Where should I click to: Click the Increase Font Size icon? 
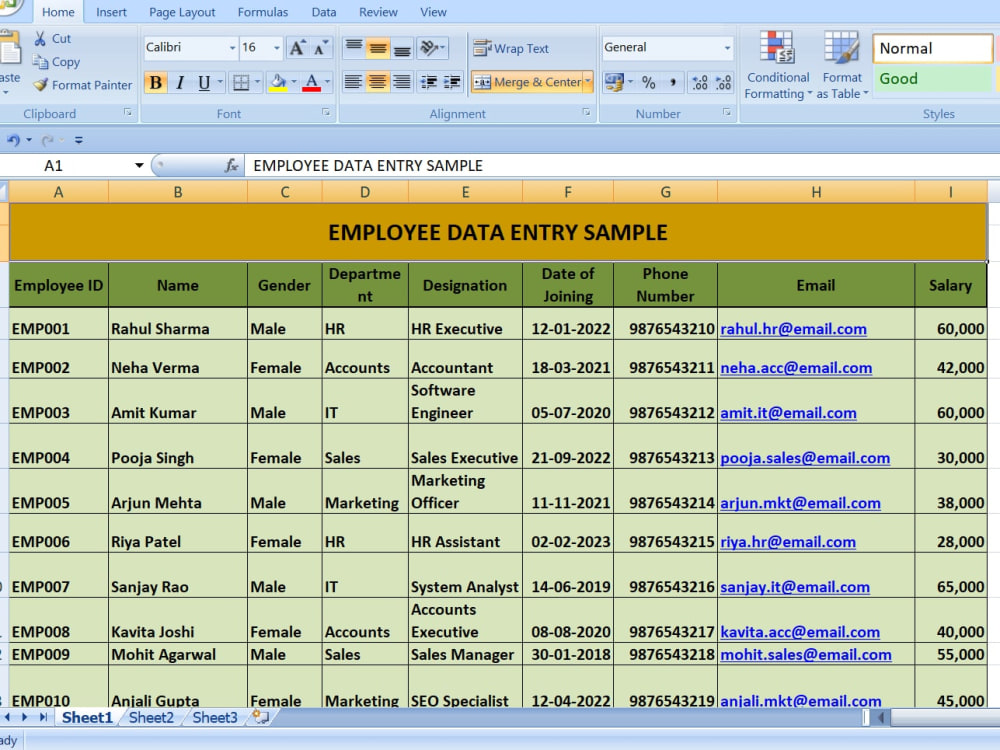coord(297,48)
